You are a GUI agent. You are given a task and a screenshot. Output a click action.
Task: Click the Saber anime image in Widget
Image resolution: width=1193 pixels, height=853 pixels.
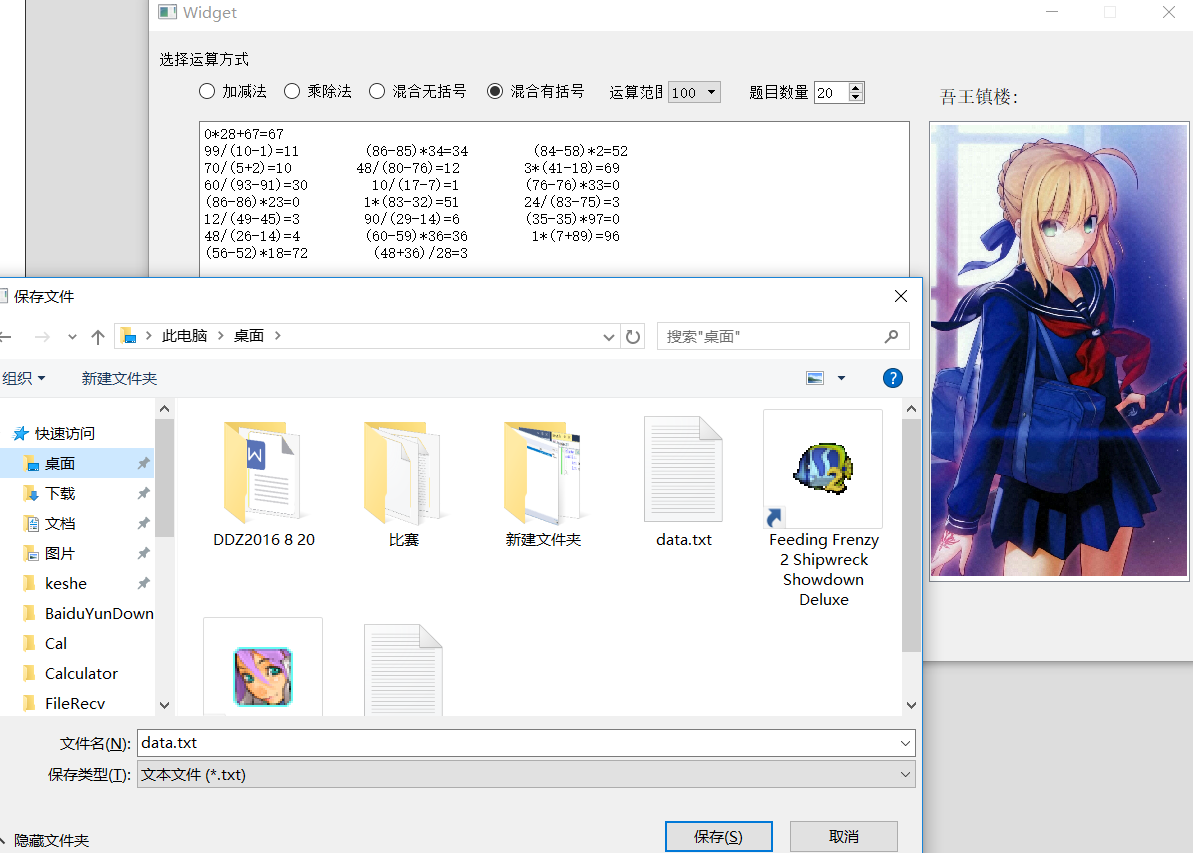[1059, 351]
